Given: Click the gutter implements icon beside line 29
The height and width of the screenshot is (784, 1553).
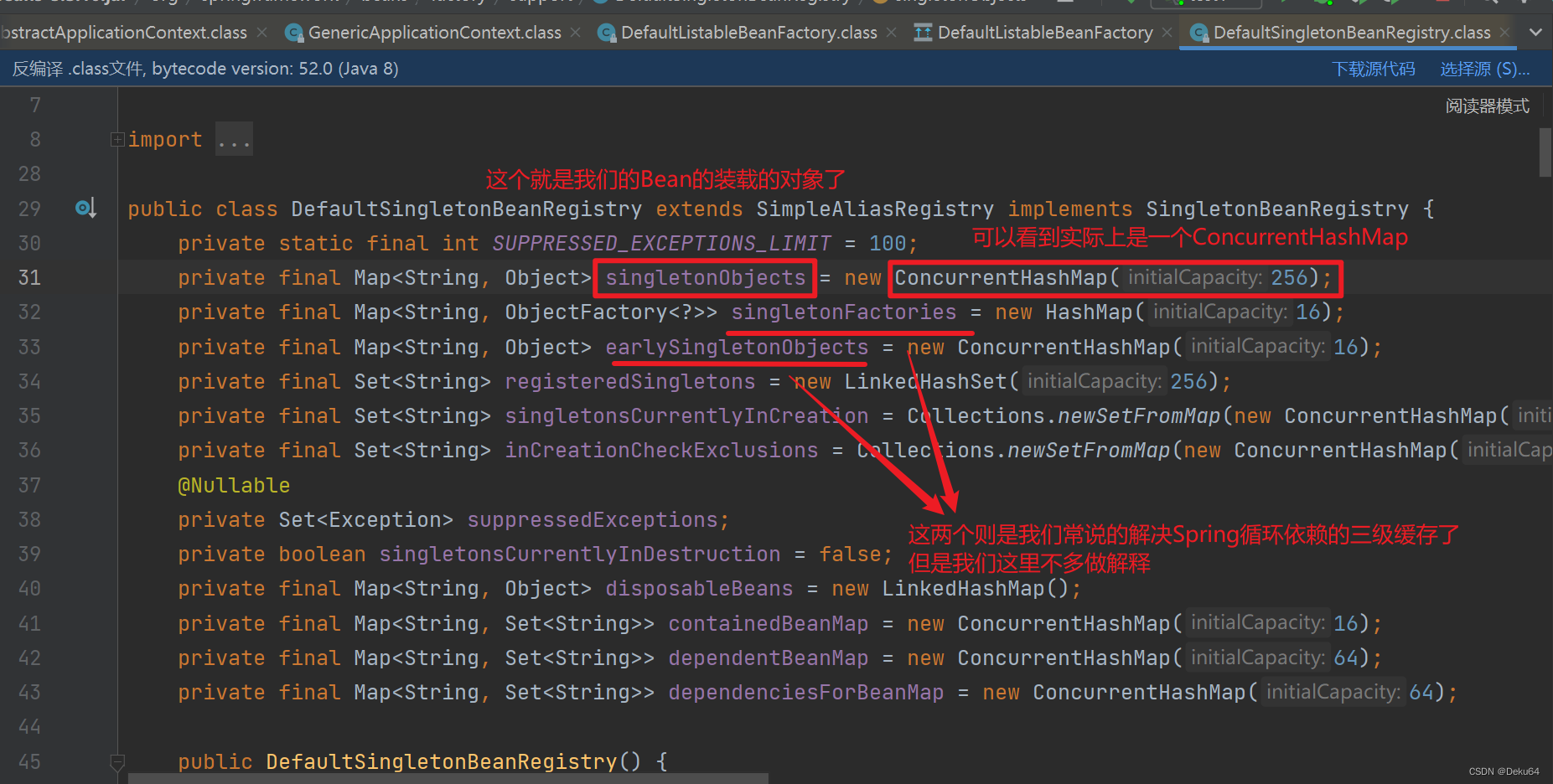Looking at the screenshot, I should (85, 208).
